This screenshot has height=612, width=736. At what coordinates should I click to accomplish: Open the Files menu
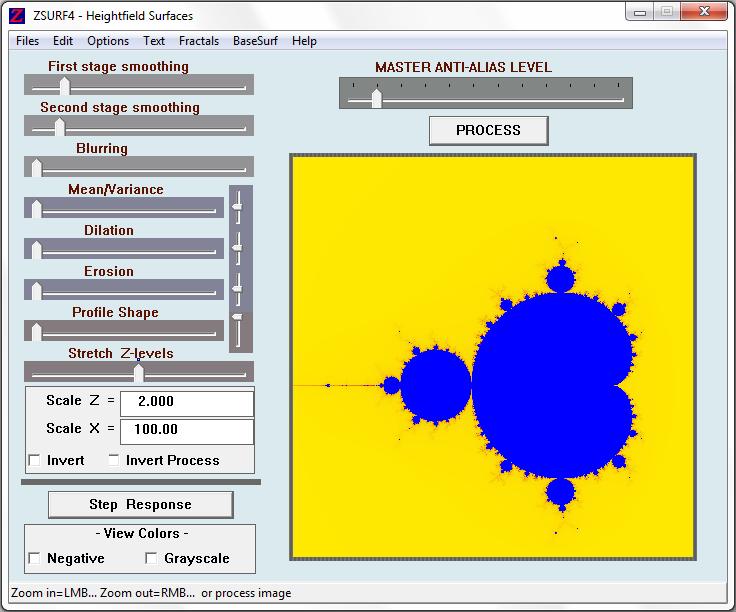pos(27,41)
